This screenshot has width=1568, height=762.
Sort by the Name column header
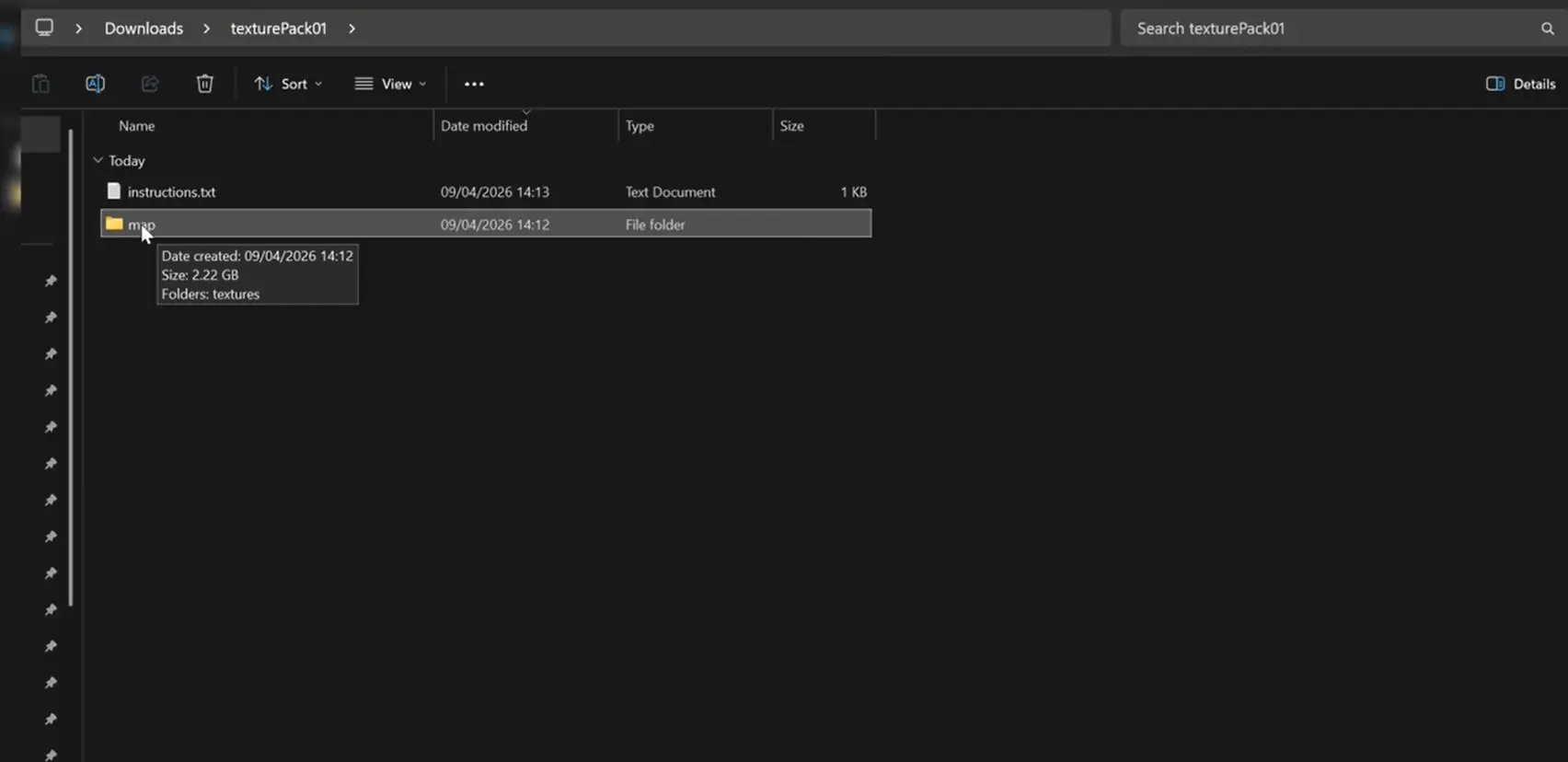[136, 126]
